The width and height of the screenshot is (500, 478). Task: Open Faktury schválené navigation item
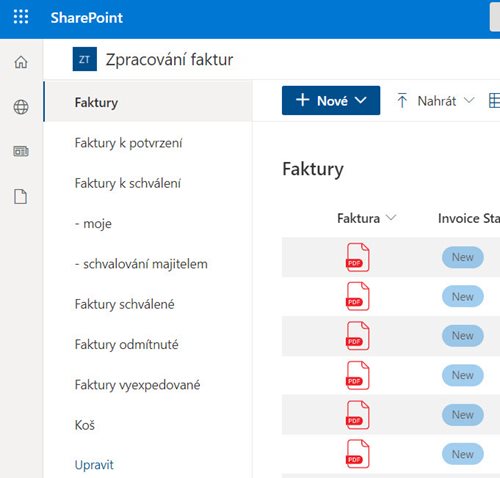pos(124,304)
